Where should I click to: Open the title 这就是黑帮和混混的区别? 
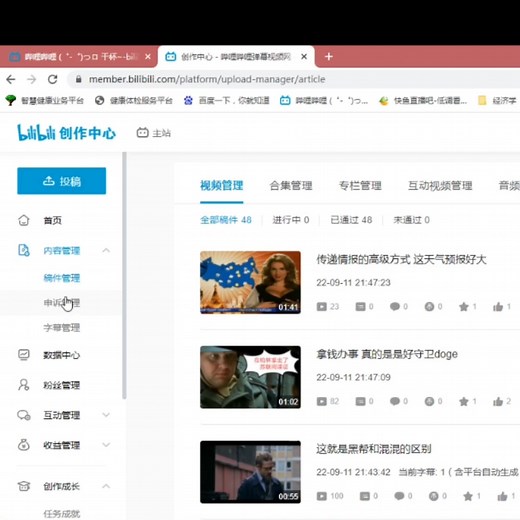point(374,449)
